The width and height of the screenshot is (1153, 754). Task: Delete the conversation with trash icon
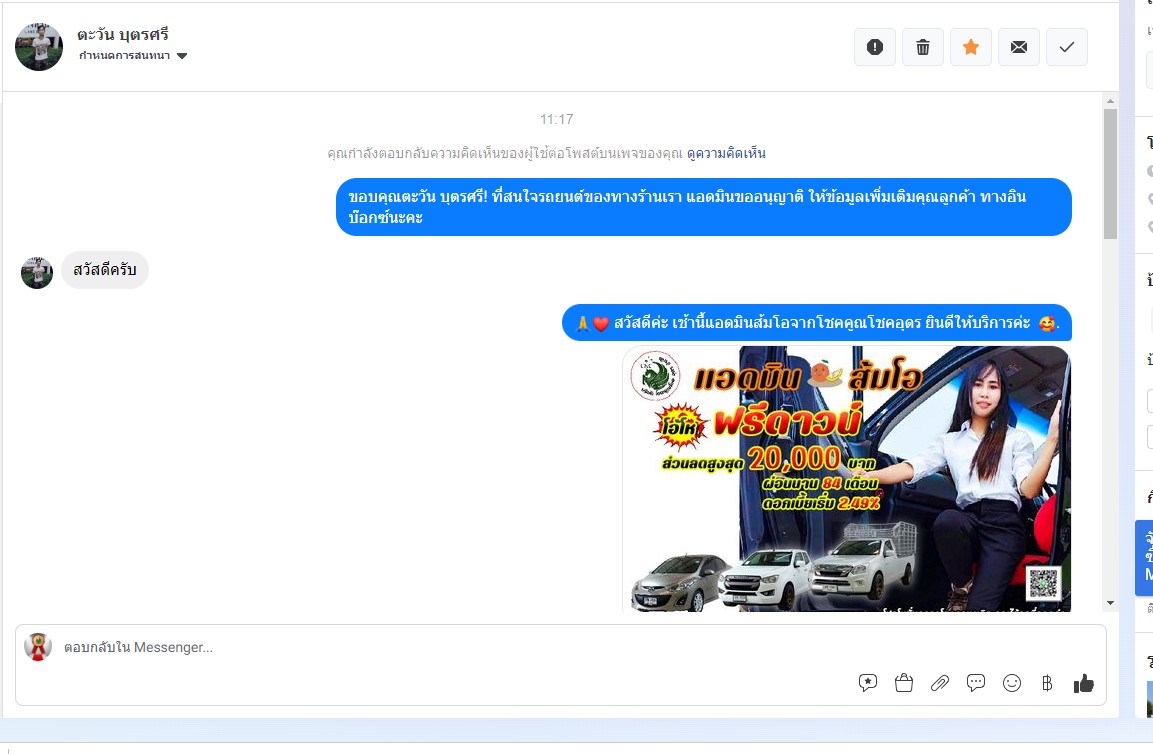(x=922, y=47)
